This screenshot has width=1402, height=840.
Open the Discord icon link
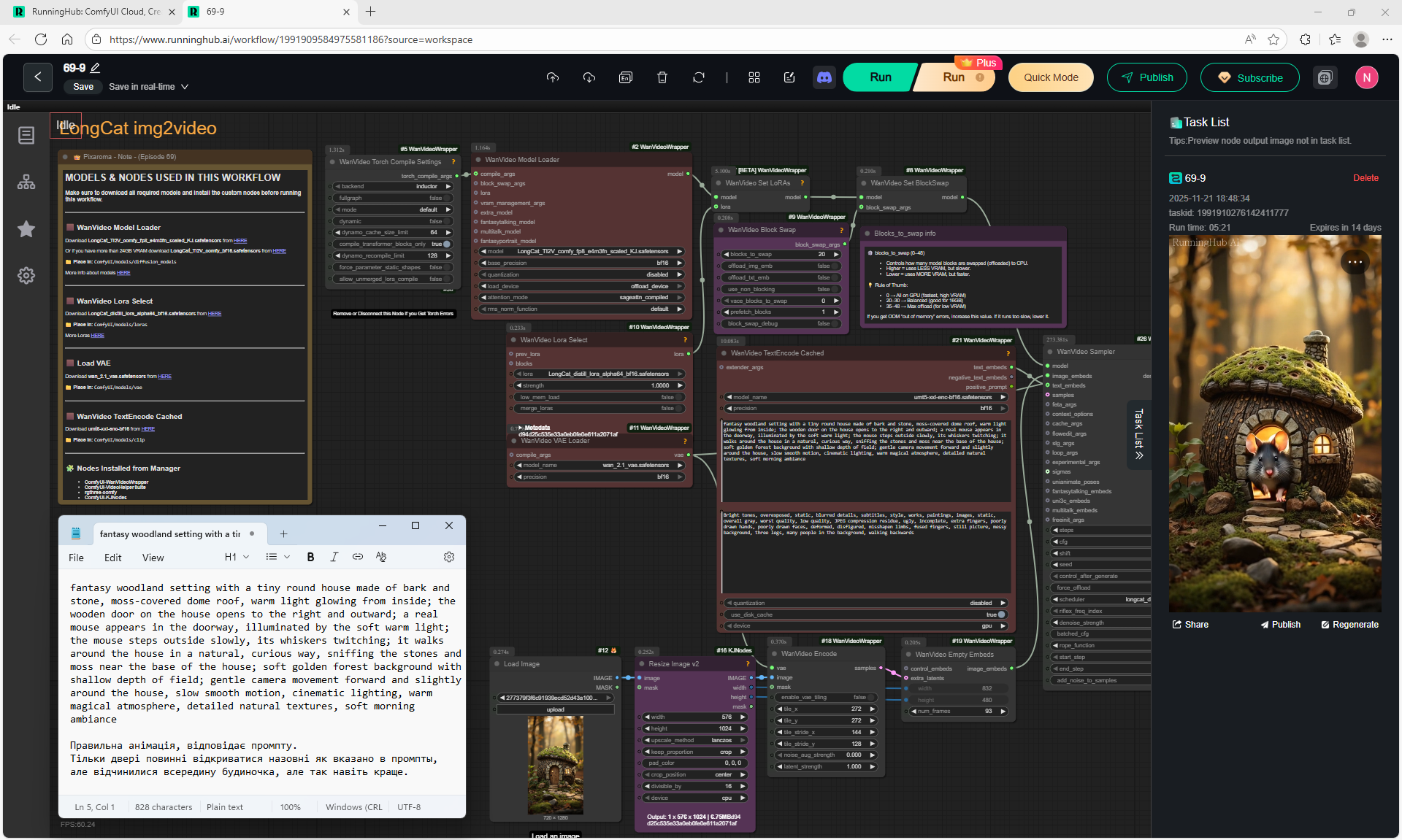824,77
